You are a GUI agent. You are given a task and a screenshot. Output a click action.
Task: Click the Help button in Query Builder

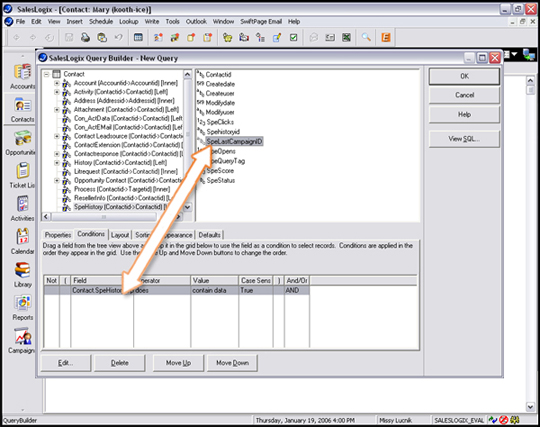coord(464,114)
